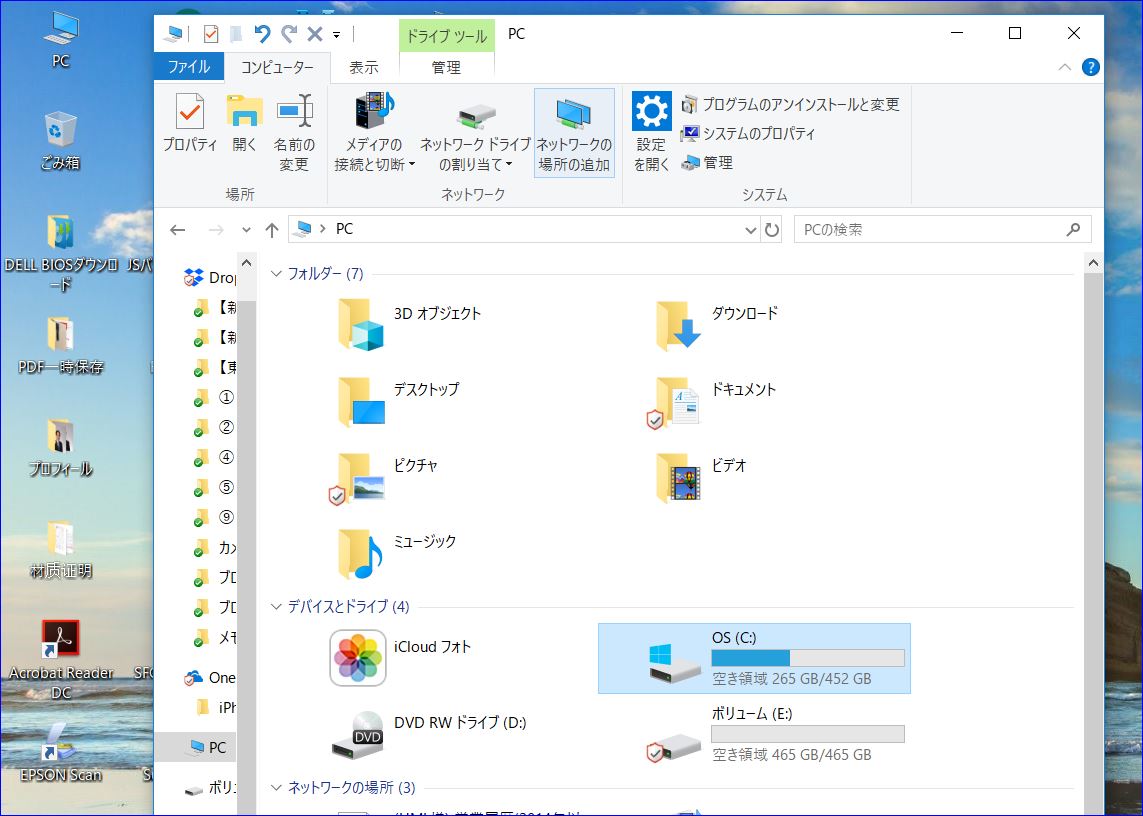The height and width of the screenshot is (816, 1143).
Task: Select OneDrive in the navigation pane
Action: [x=210, y=677]
